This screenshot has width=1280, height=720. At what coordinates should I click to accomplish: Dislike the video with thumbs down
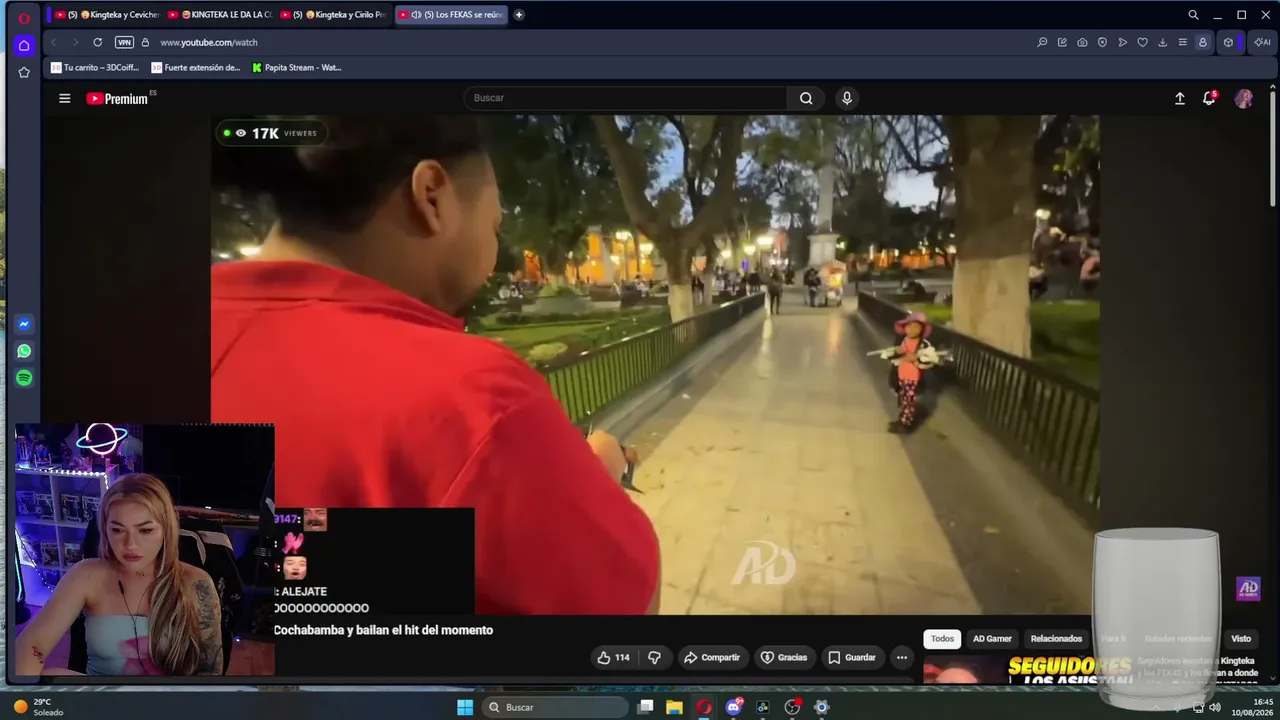pos(655,657)
